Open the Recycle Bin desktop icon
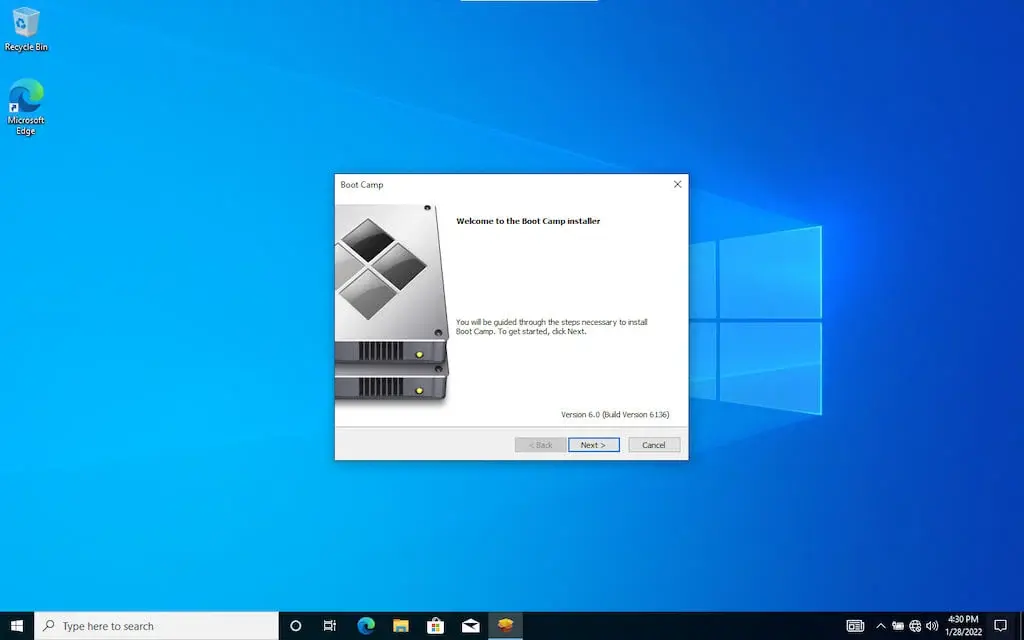Image resolution: width=1024 pixels, height=640 pixels. (x=26, y=29)
